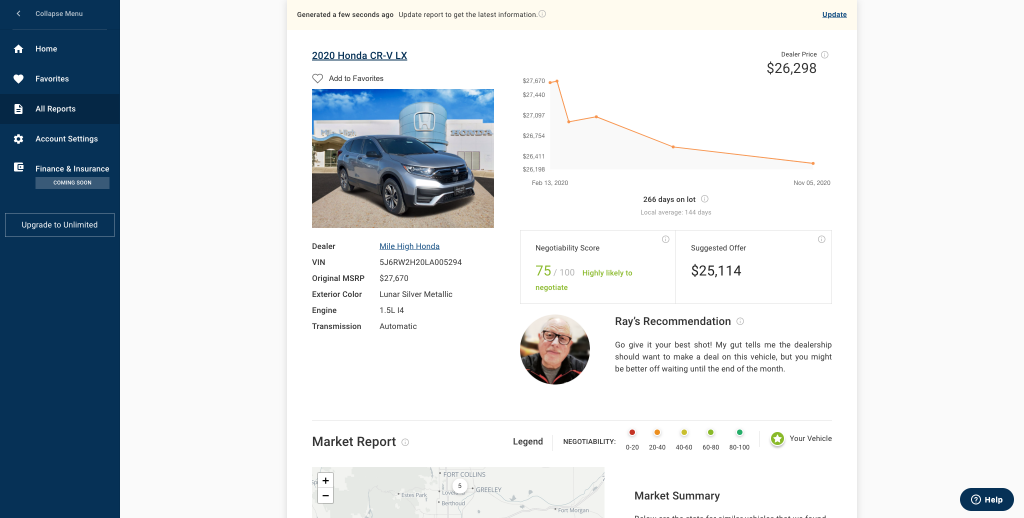Viewport: 1024px width, 518px height.
Task: Click the light green 60-80 legend dot
Action: click(x=711, y=432)
